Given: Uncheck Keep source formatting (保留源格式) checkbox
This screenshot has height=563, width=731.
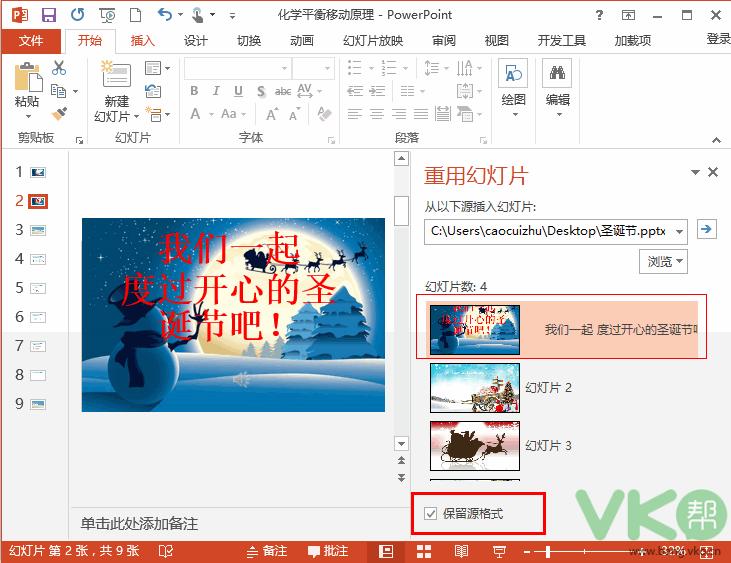Looking at the screenshot, I should pos(430,514).
